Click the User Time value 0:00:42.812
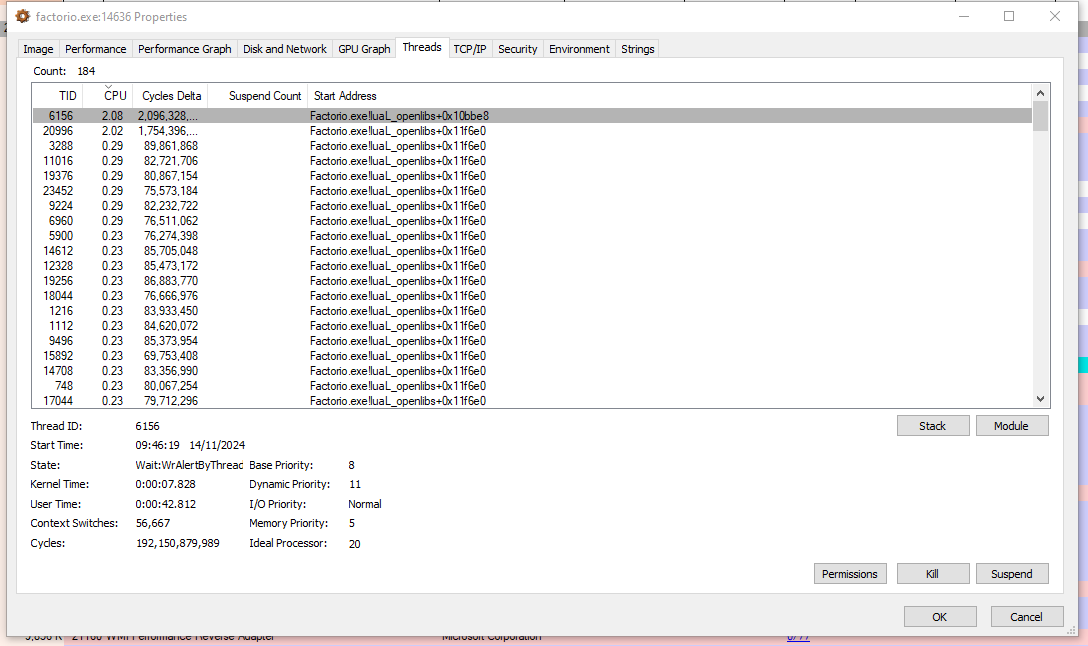This screenshot has height=646, width=1088. tap(165, 504)
